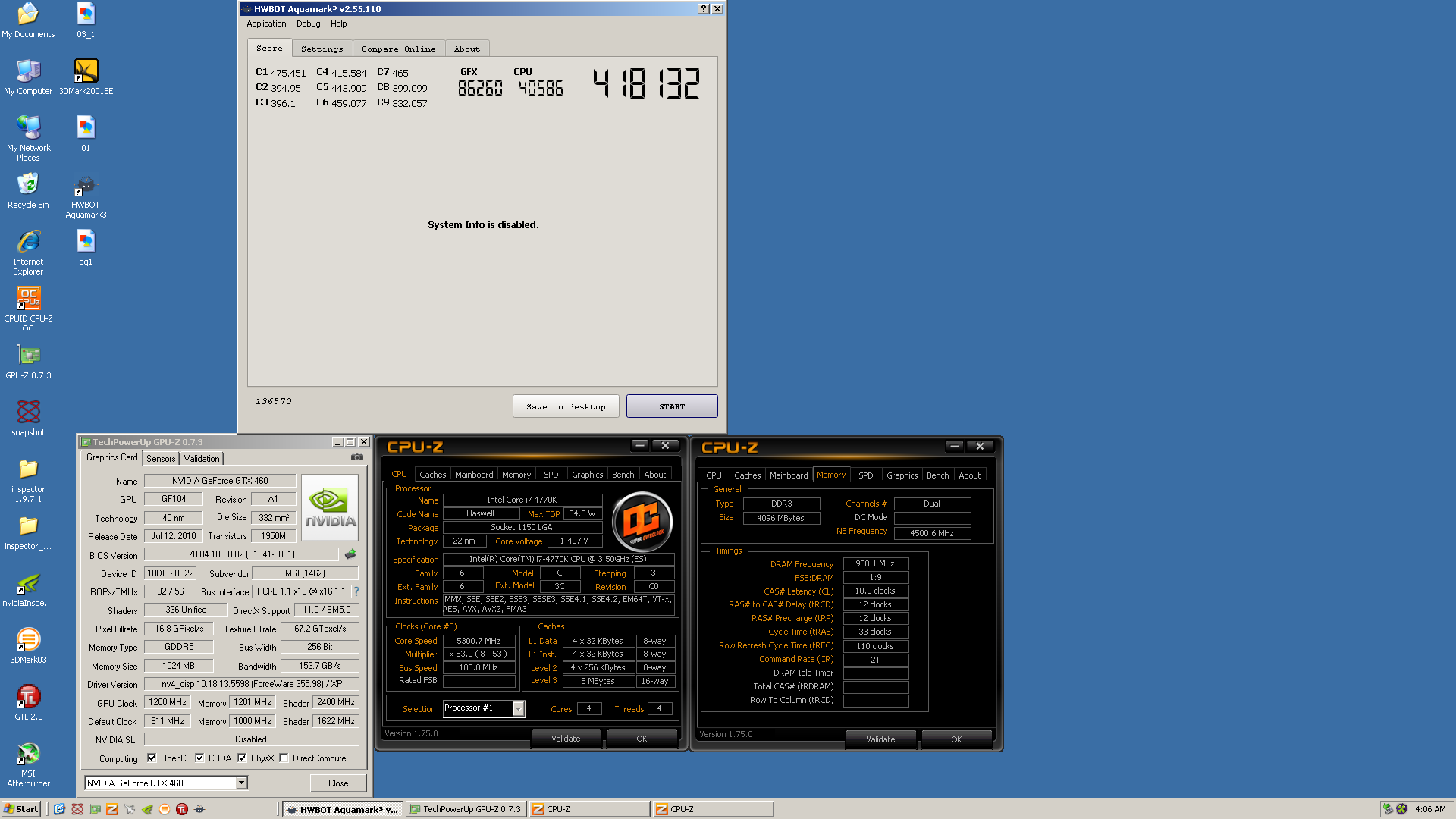This screenshot has width=1456, height=819.
Task: Switch to the Settings tab in Aquamark
Action: click(322, 49)
